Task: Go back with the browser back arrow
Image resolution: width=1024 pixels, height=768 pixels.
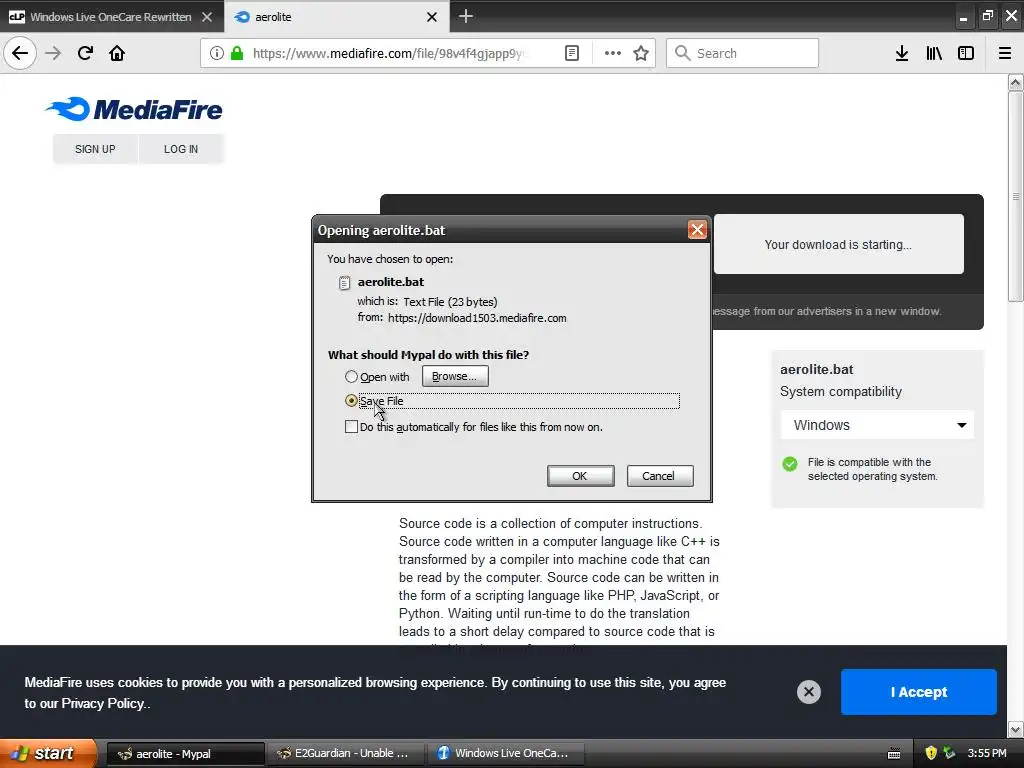Action: coord(20,53)
